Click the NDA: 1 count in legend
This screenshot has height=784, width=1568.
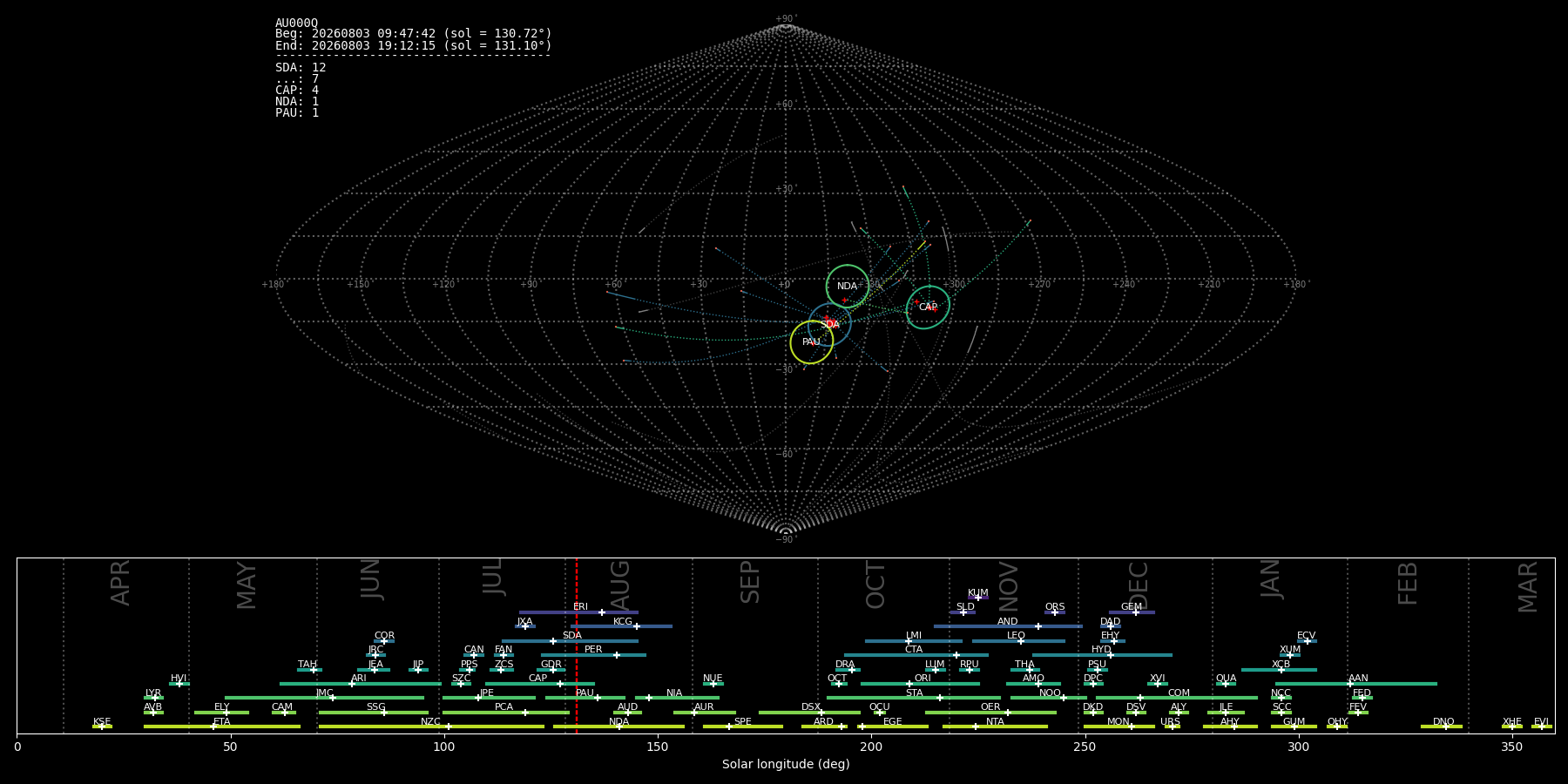pyautogui.click(x=297, y=101)
